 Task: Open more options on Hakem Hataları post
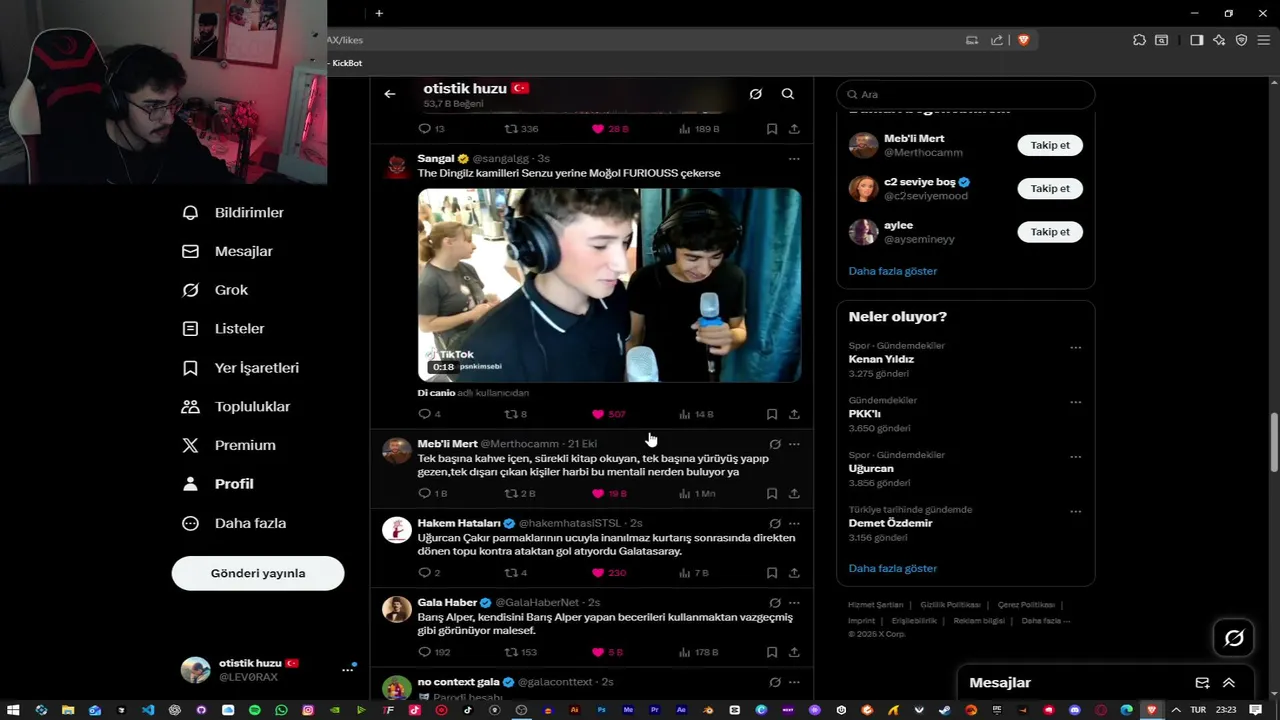(794, 523)
